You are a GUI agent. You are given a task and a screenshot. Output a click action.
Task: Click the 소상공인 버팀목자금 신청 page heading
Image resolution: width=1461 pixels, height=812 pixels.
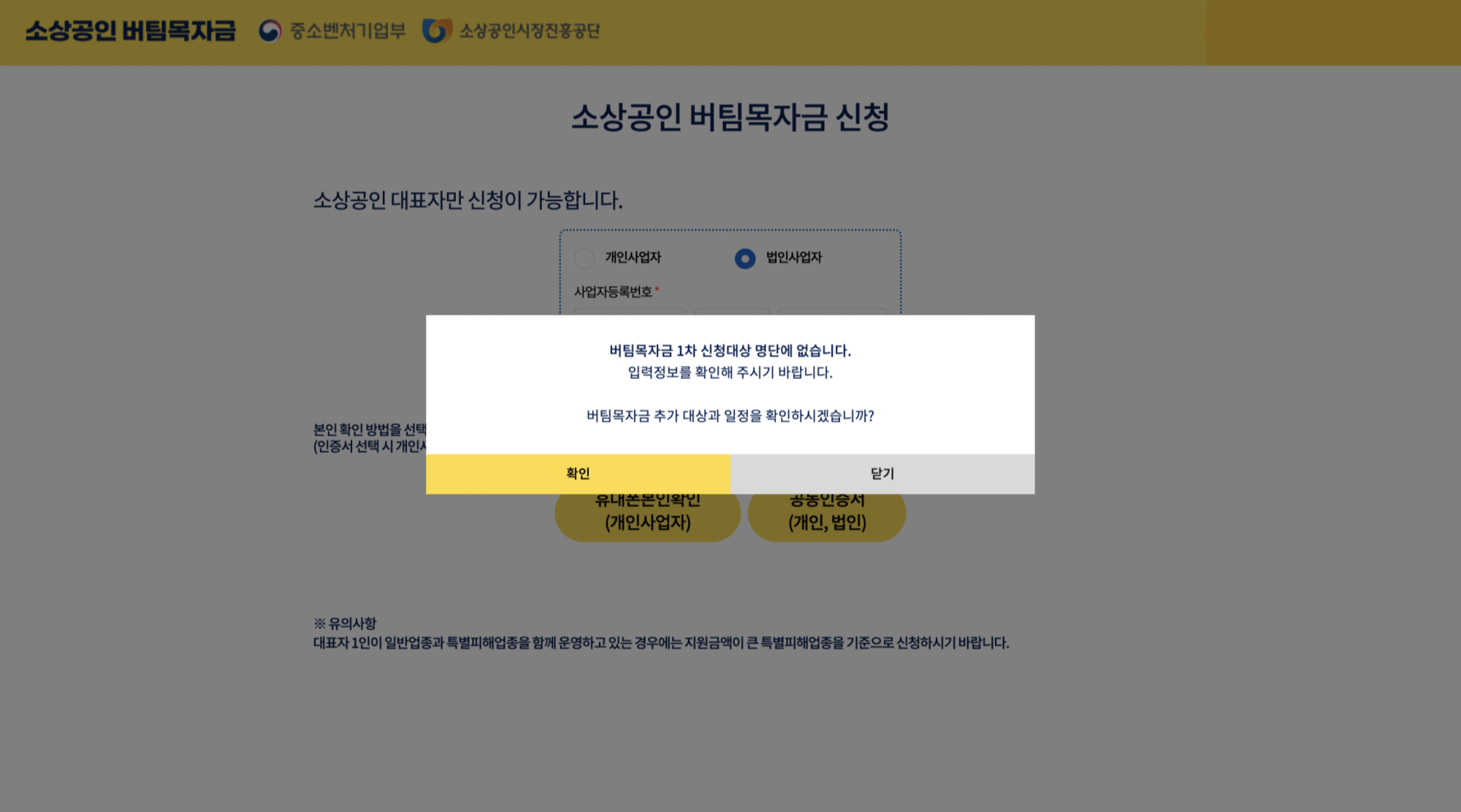coord(730,118)
